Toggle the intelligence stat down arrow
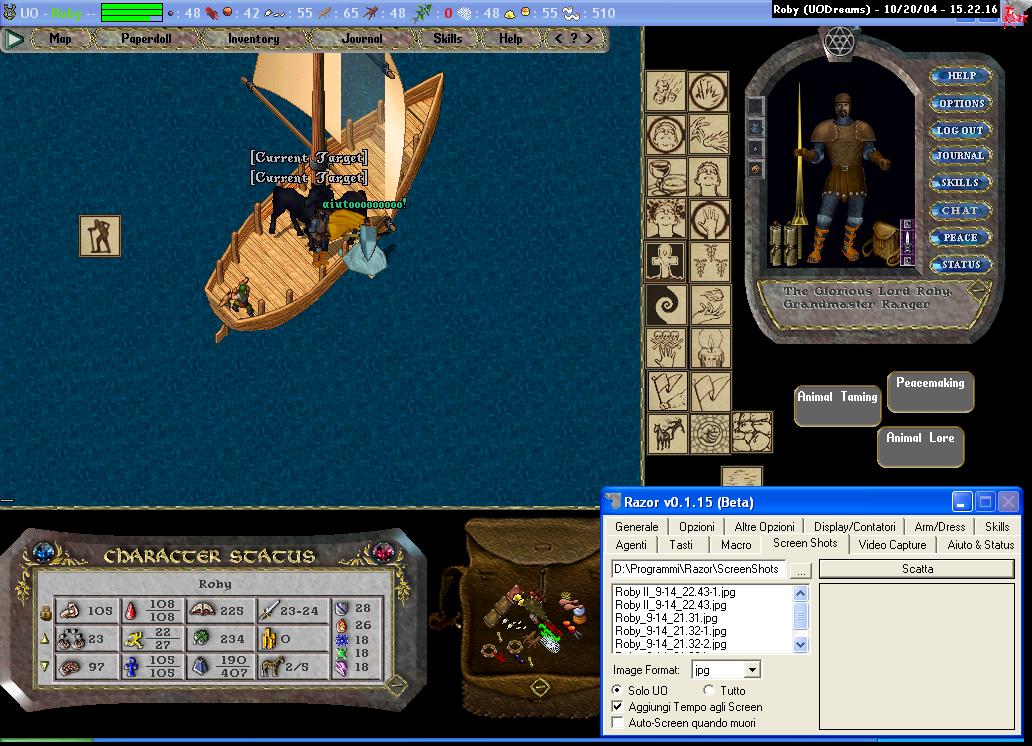Screen dimensions: 1032x746 45,666
